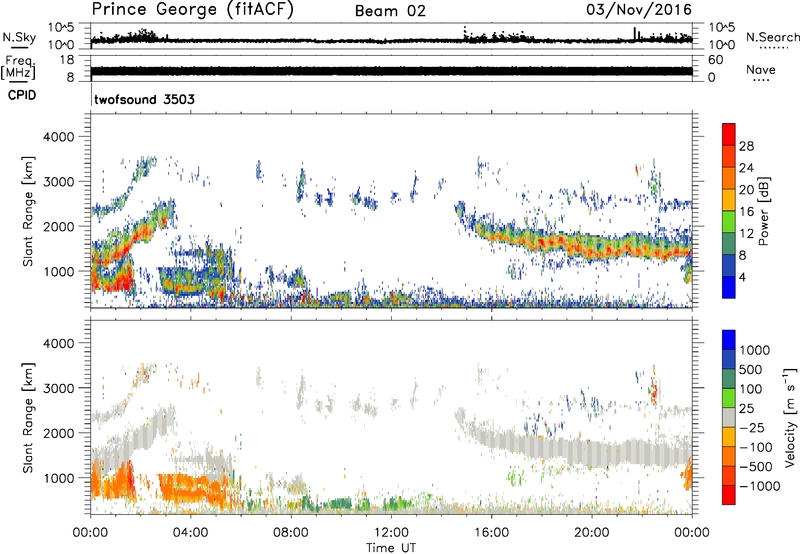Select the gray segment of the Velocity colorbar
Screen dimensions: 800x554
point(729,418)
